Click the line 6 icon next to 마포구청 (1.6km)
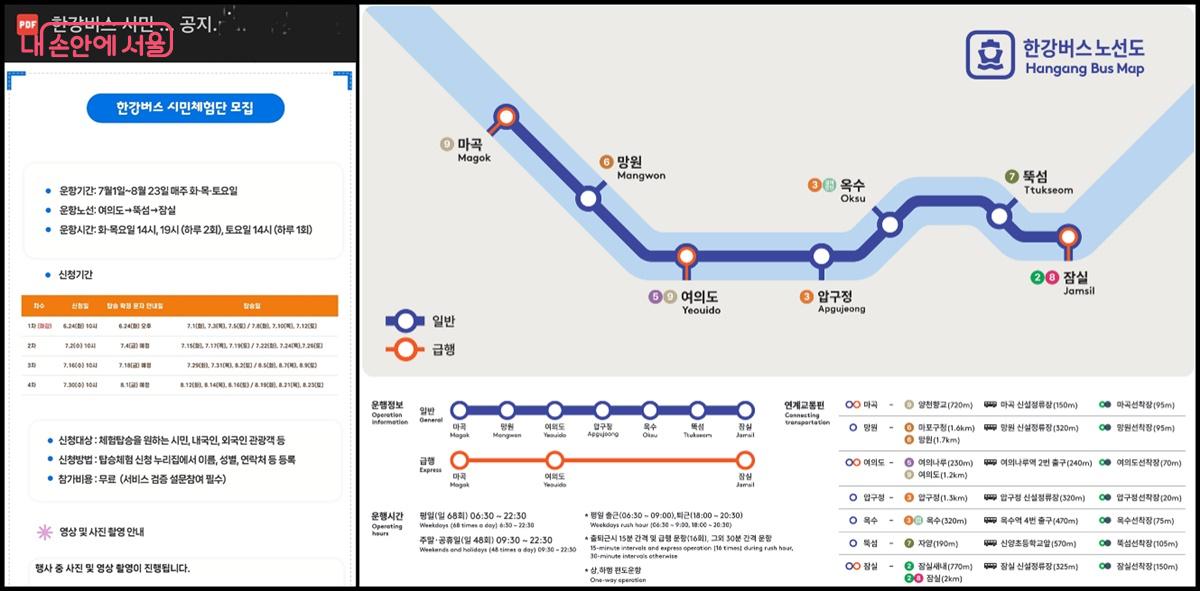Image resolution: width=1200 pixels, height=591 pixels. [909, 425]
